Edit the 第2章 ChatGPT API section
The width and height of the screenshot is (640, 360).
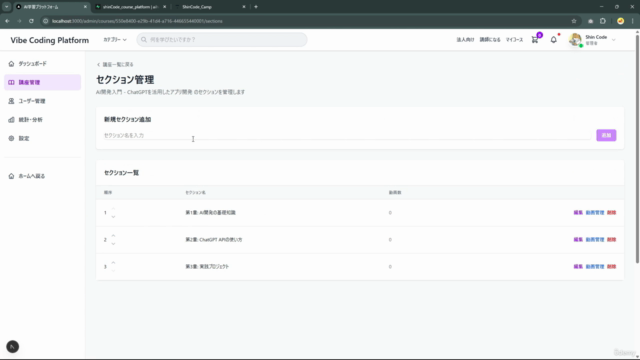(x=578, y=240)
